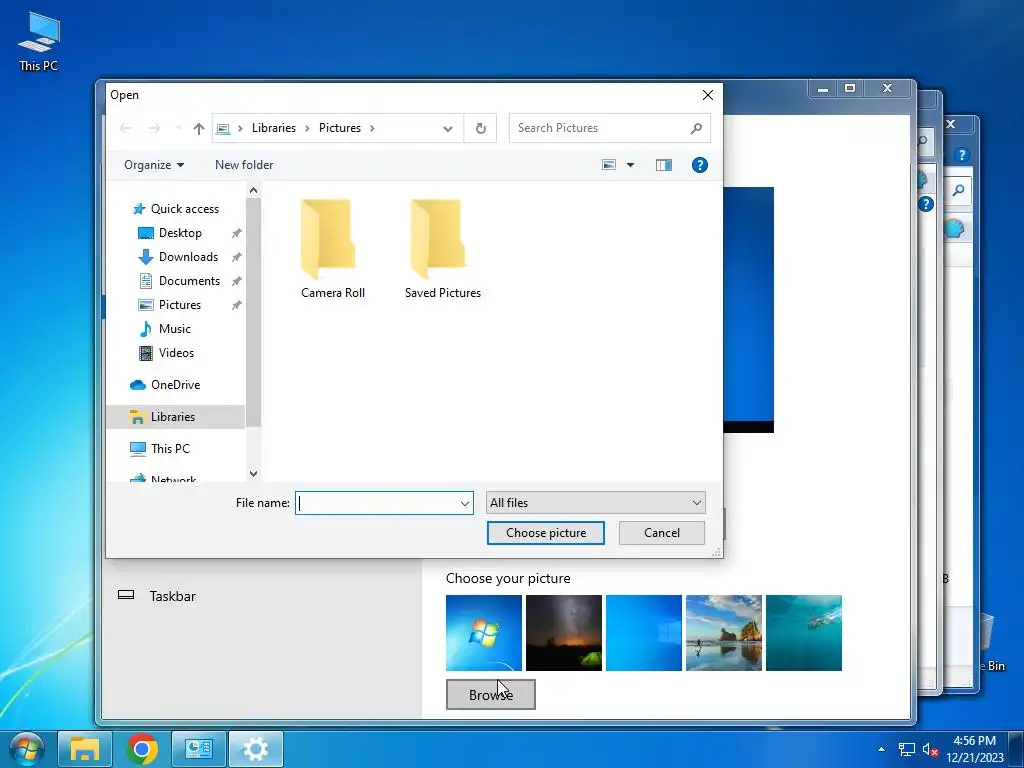Open Control Panel taskbar icon

[x=199, y=749]
